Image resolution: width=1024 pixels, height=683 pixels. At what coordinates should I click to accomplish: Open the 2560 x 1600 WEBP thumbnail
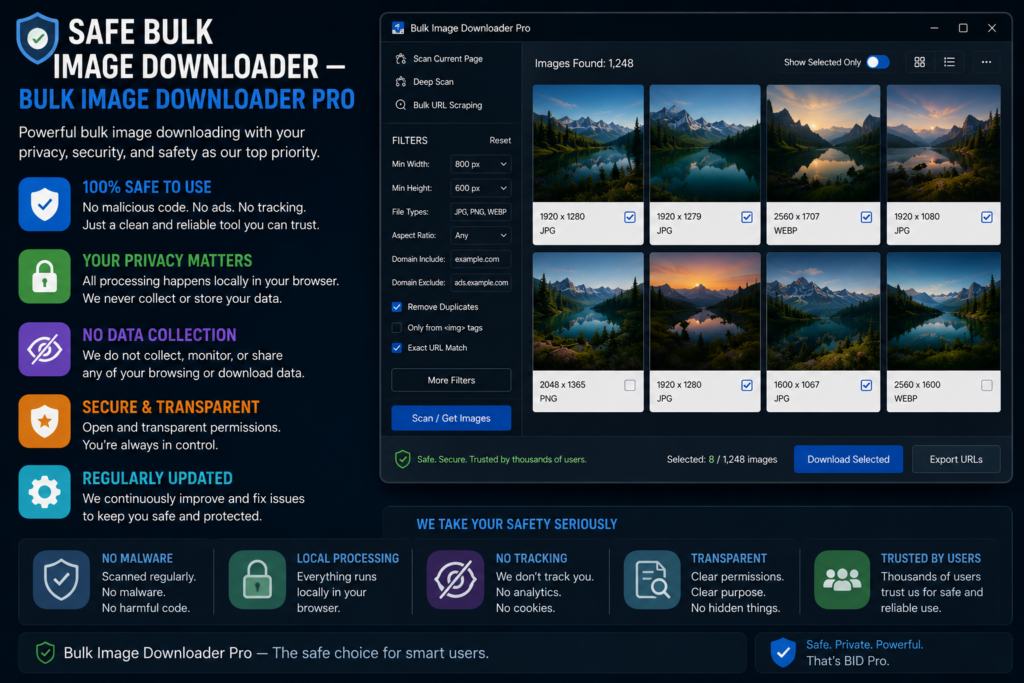(943, 311)
